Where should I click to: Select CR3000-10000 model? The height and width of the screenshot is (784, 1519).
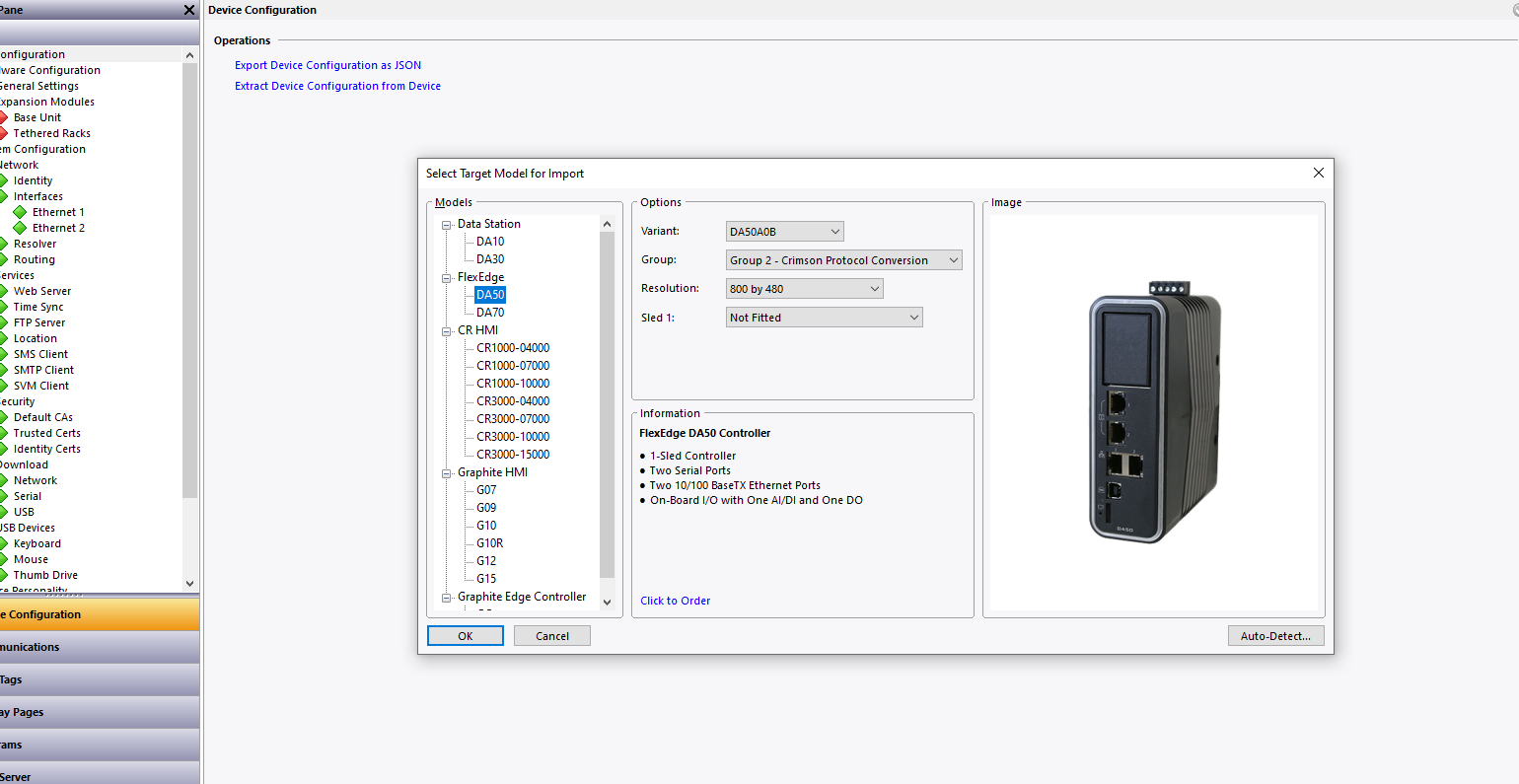[513, 437]
